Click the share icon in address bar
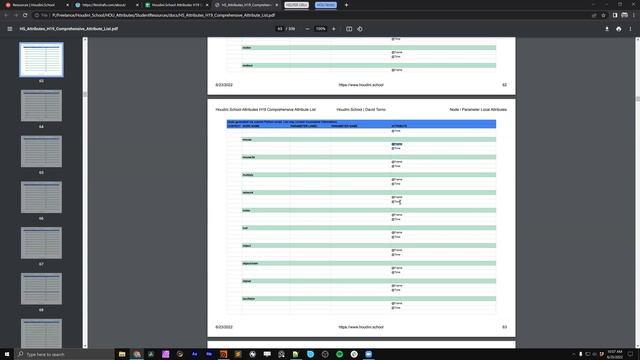Screen dimensions: 640x360 [594, 15]
